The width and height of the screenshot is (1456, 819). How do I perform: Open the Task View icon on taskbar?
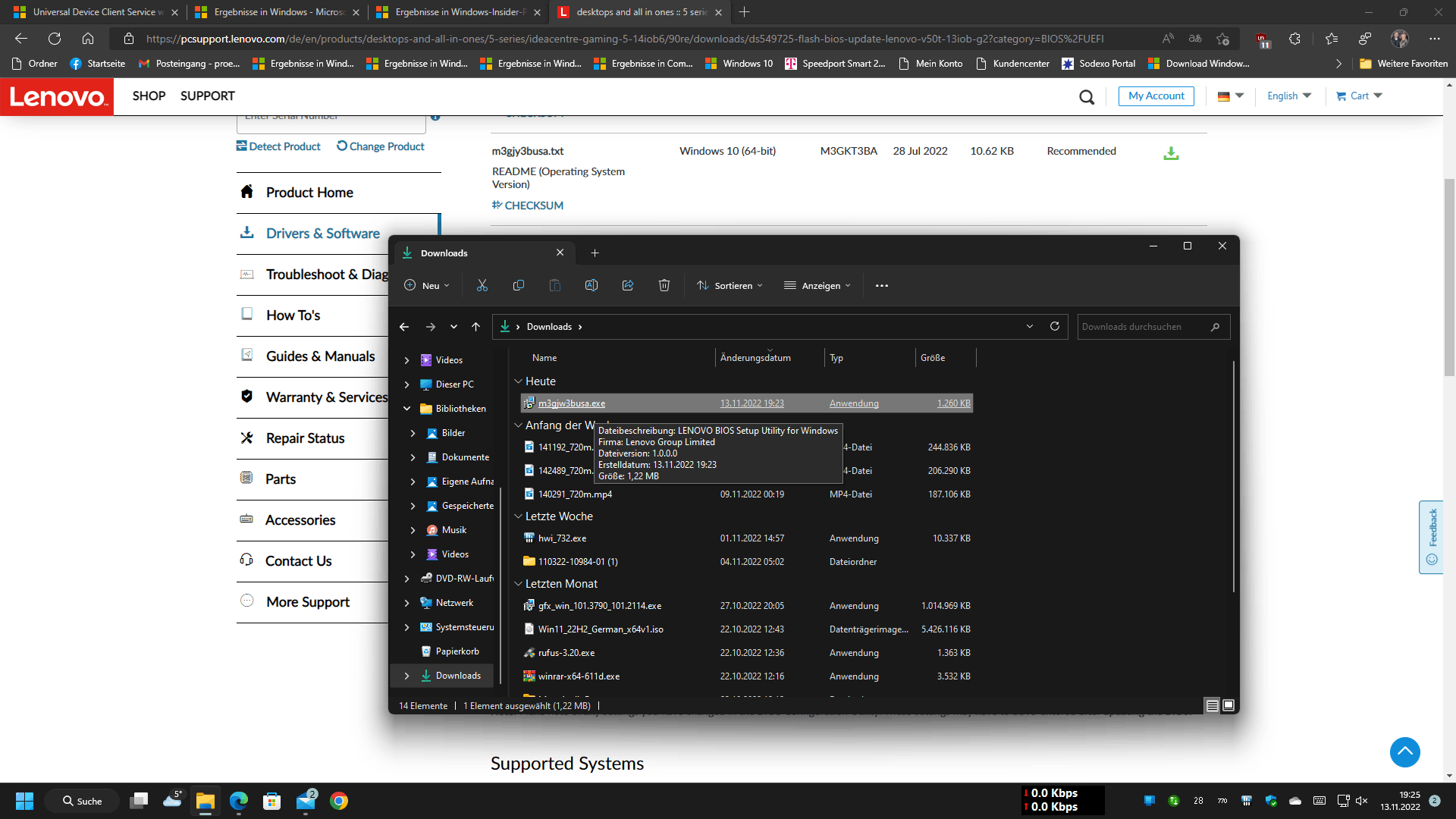coord(139,801)
